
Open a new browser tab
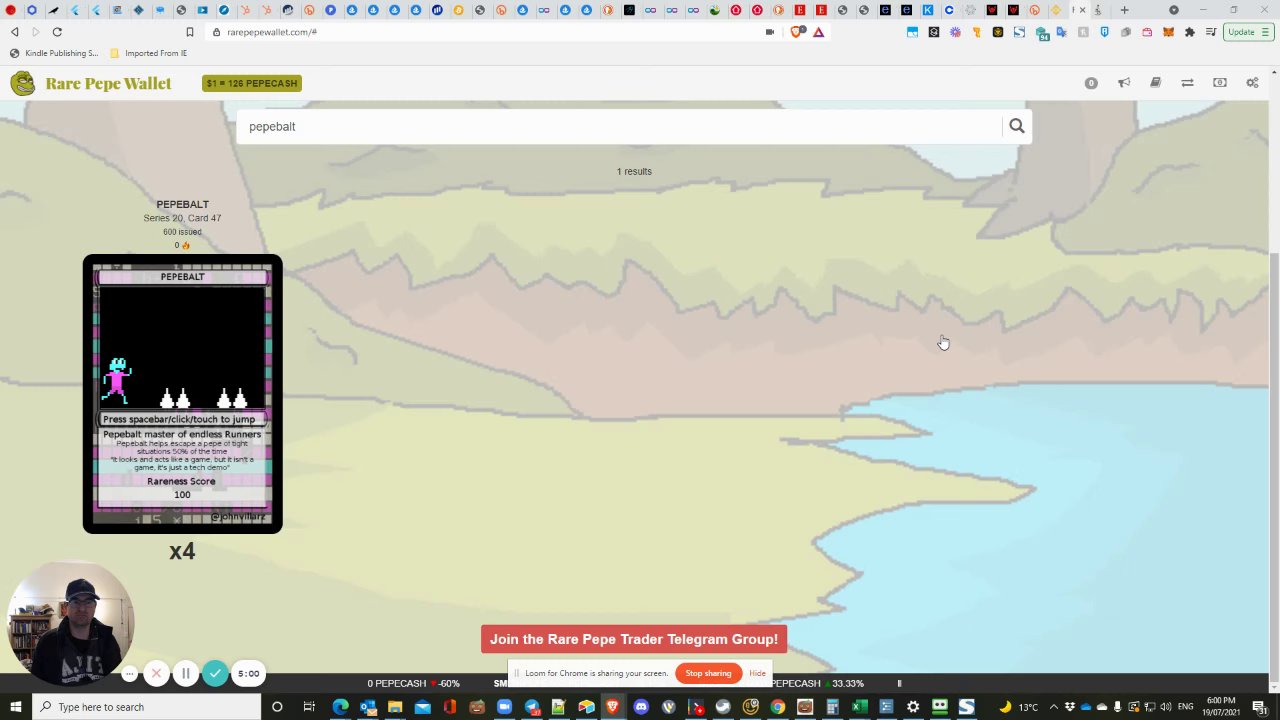coord(1124,10)
